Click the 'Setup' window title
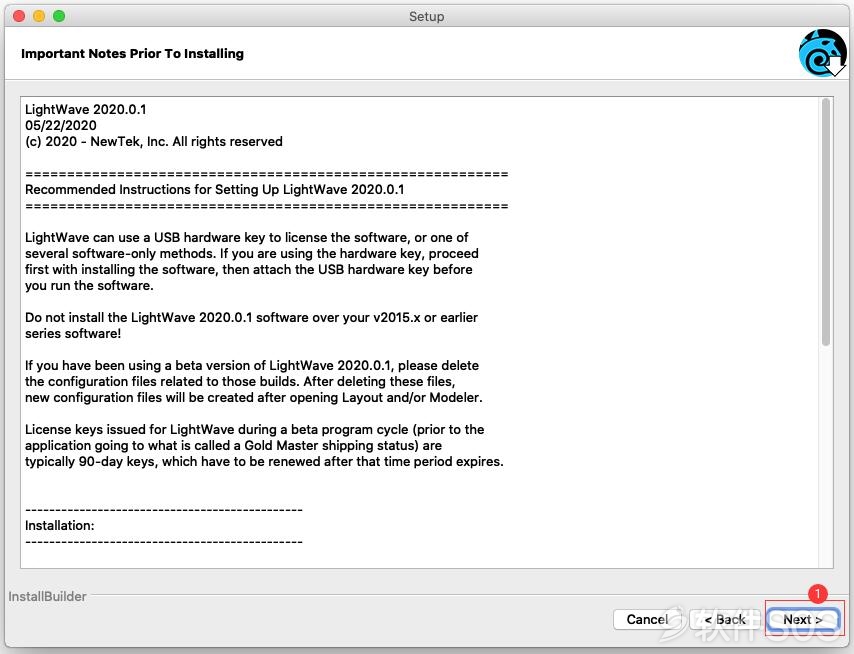 pos(426,16)
